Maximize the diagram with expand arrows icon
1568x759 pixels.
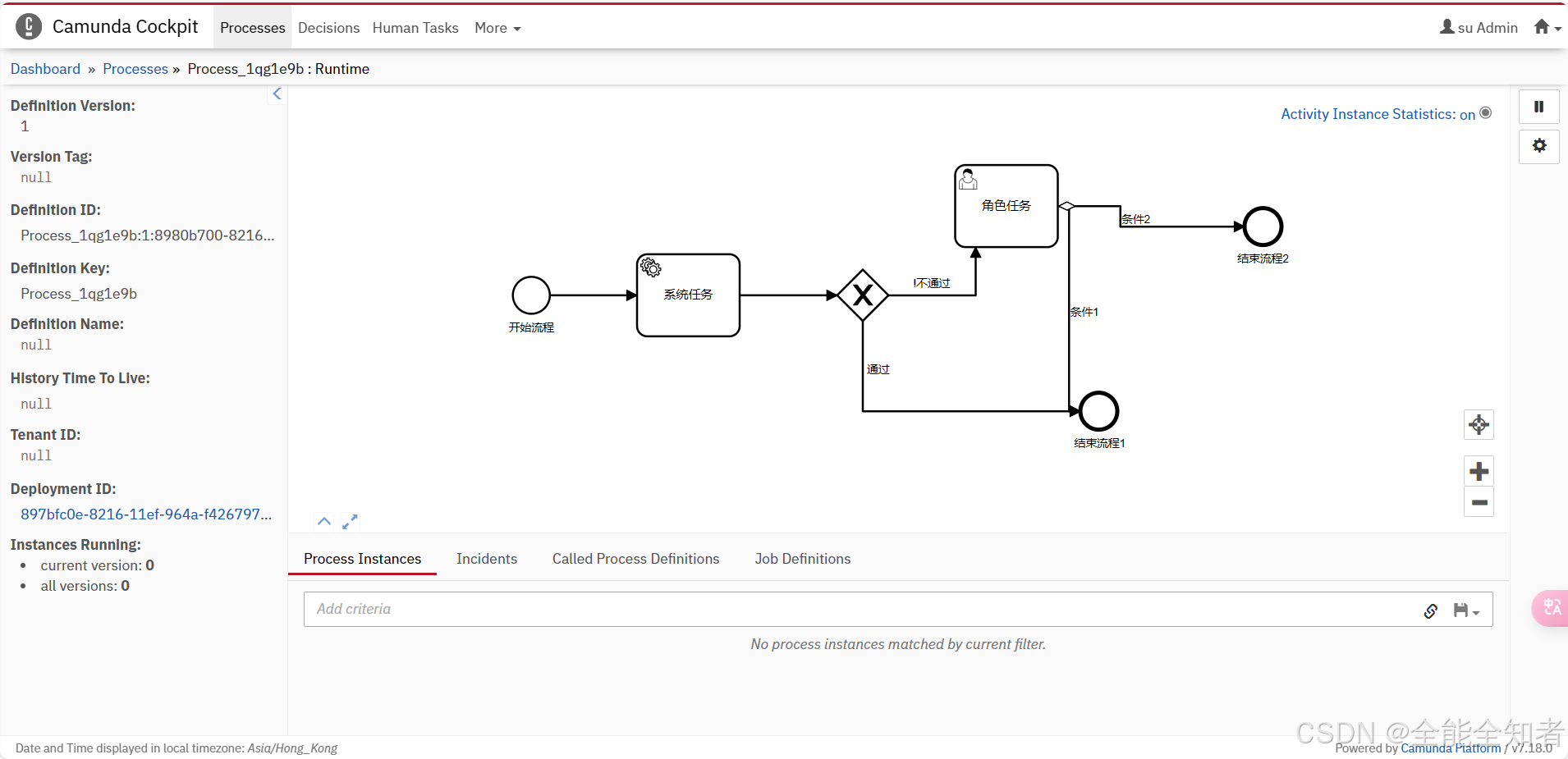coord(350,522)
